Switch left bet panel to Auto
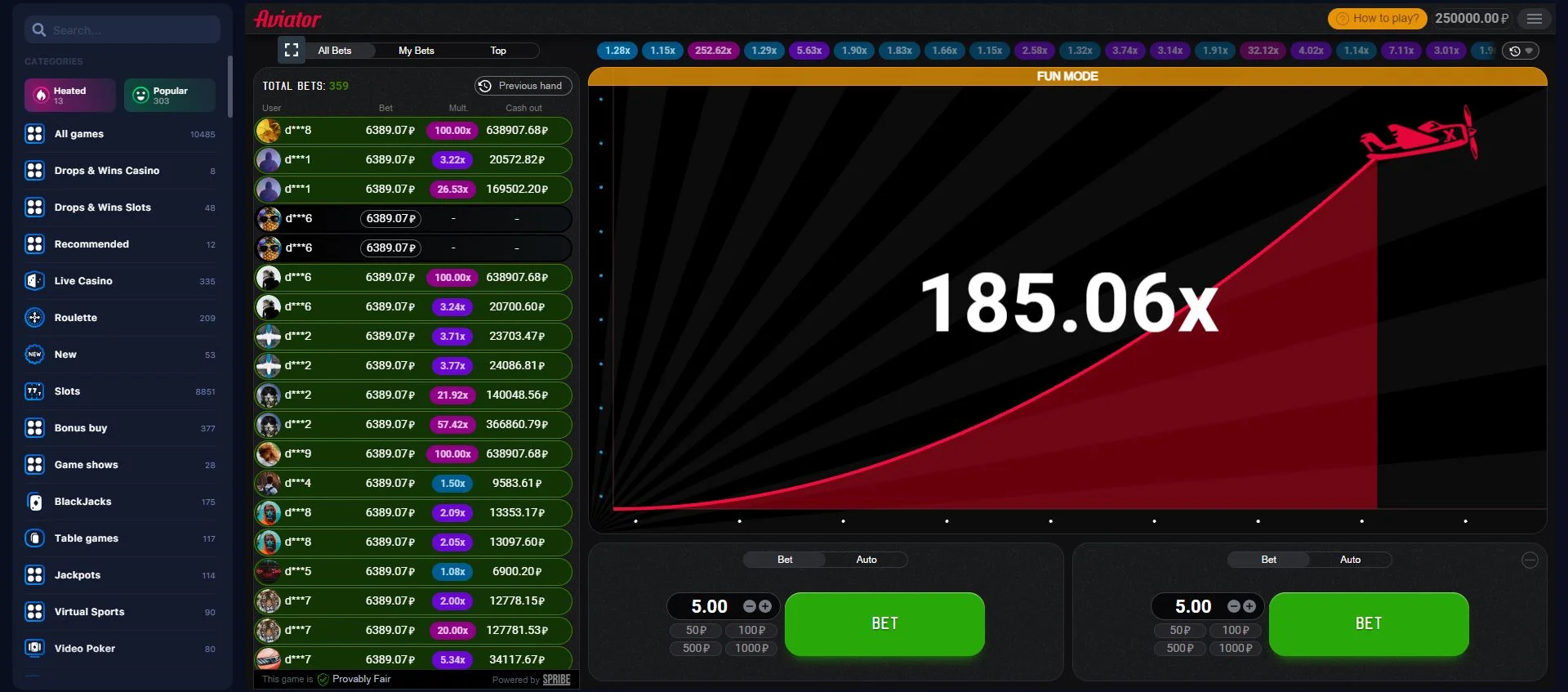This screenshot has width=1568, height=692. point(866,560)
